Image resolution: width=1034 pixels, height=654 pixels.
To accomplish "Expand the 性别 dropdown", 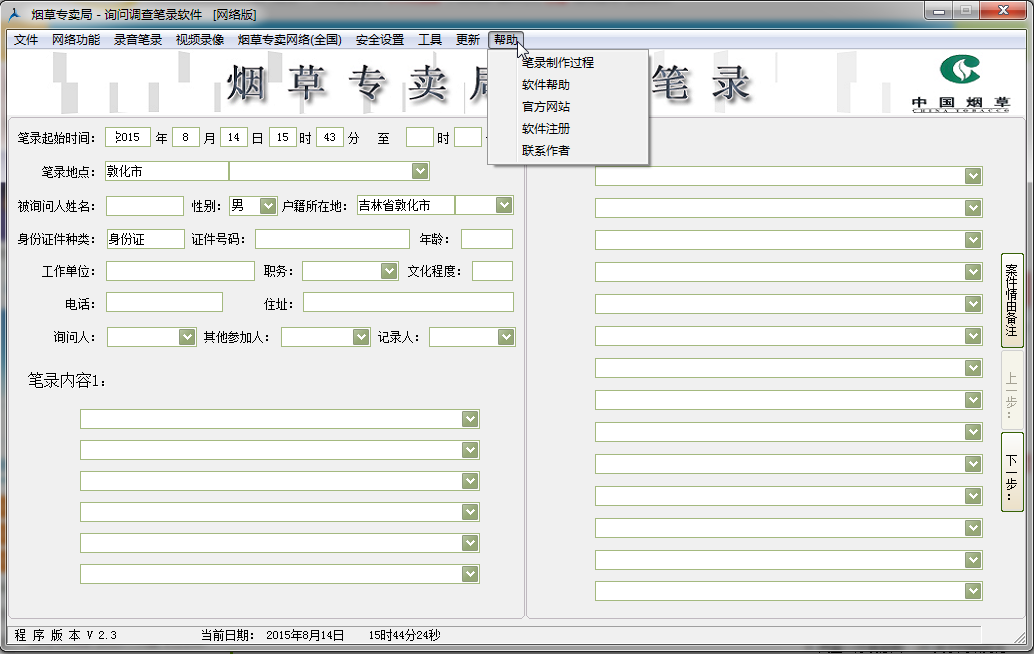I will click(x=268, y=206).
